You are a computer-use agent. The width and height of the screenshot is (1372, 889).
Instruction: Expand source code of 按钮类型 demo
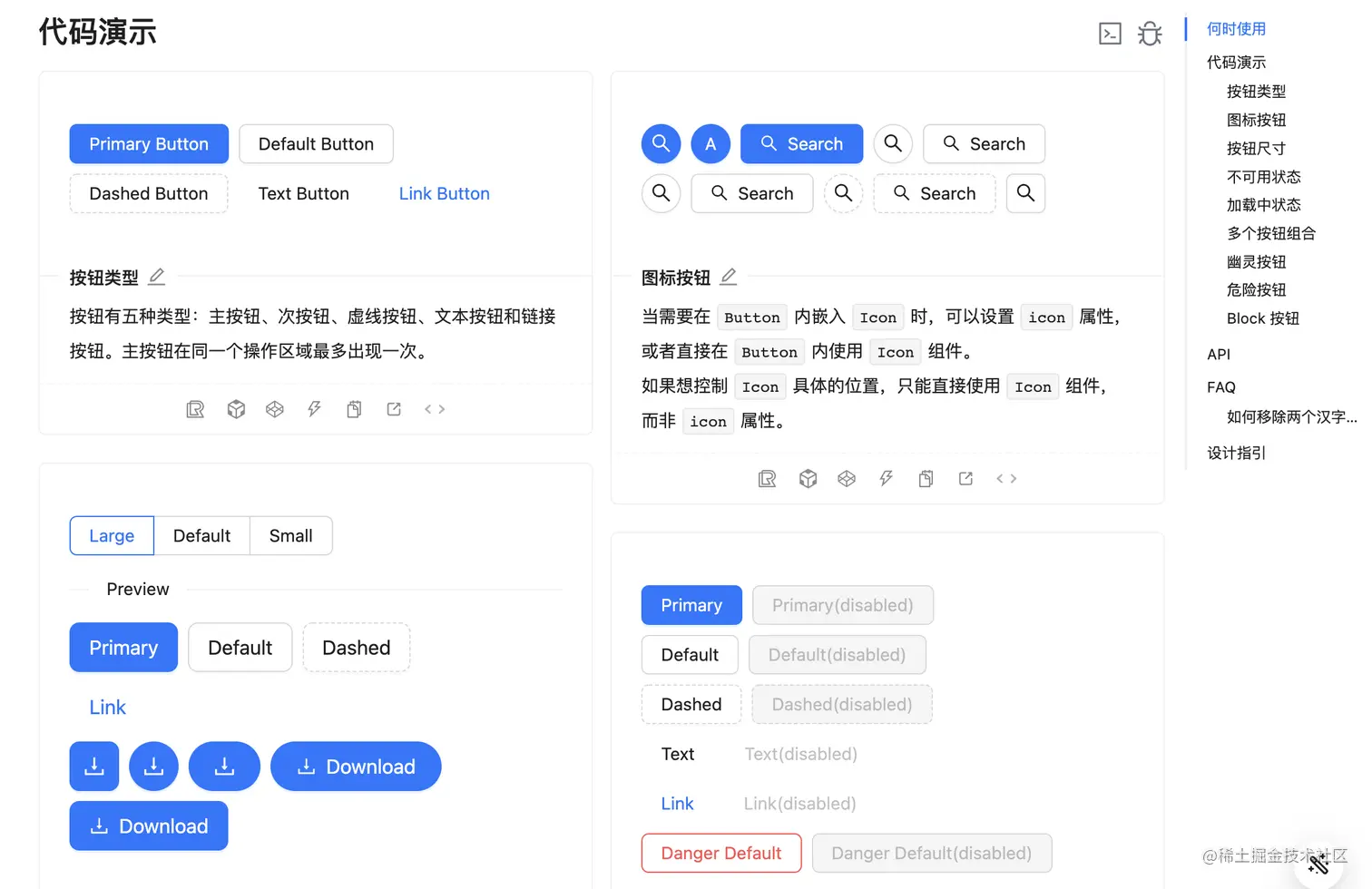435,409
